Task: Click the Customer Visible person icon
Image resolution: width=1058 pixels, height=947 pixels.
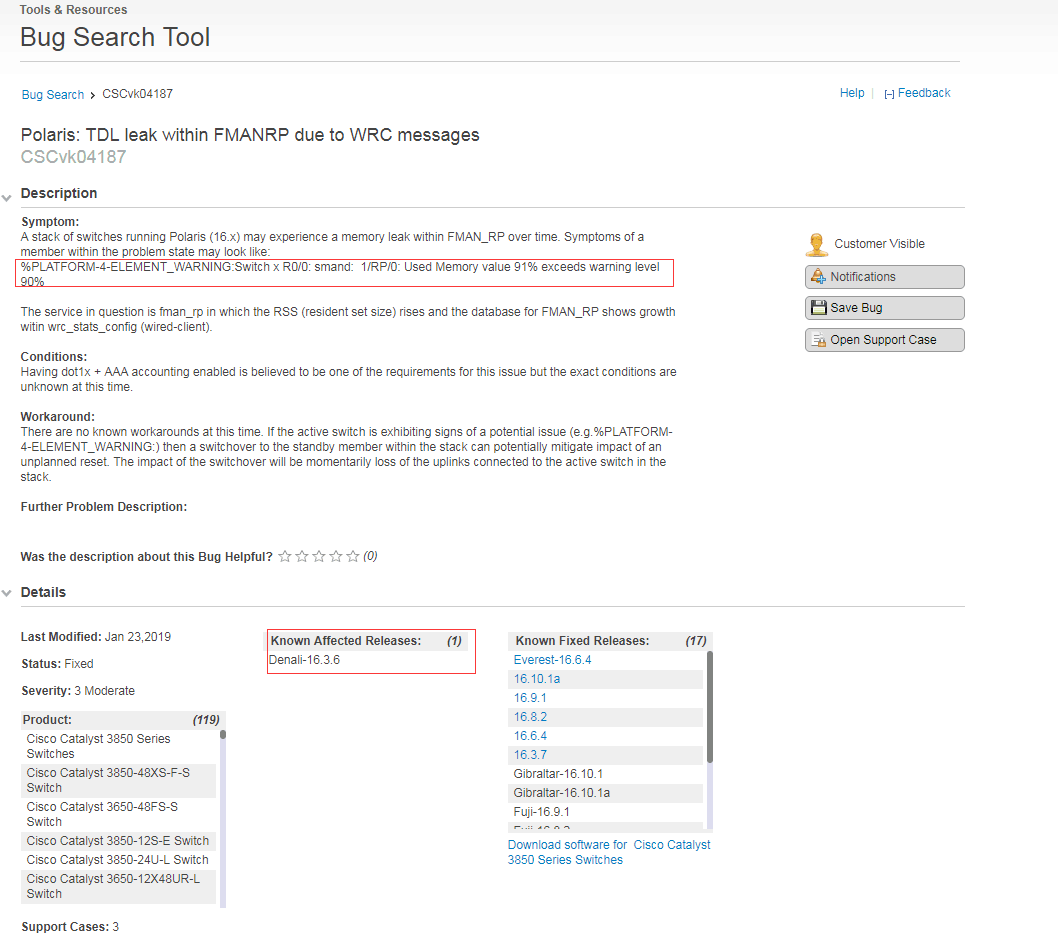Action: pyautogui.click(x=817, y=244)
